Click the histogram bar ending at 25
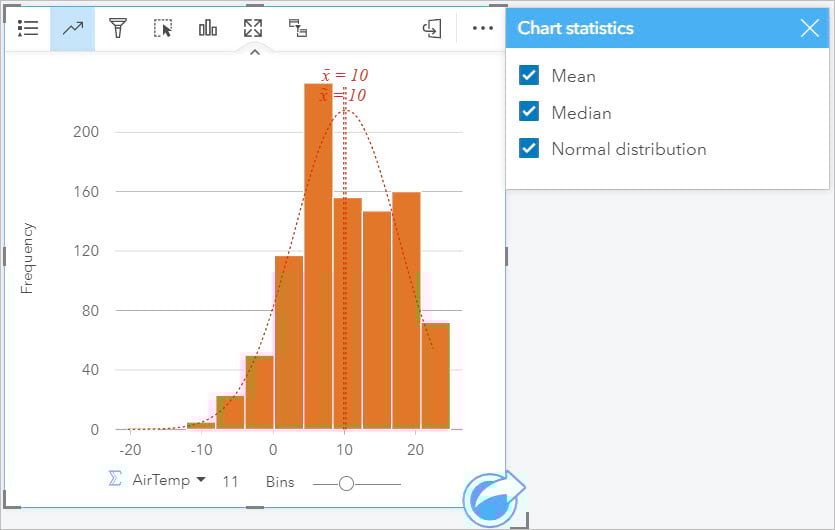Image resolution: width=835 pixels, height=530 pixels. pos(436,376)
